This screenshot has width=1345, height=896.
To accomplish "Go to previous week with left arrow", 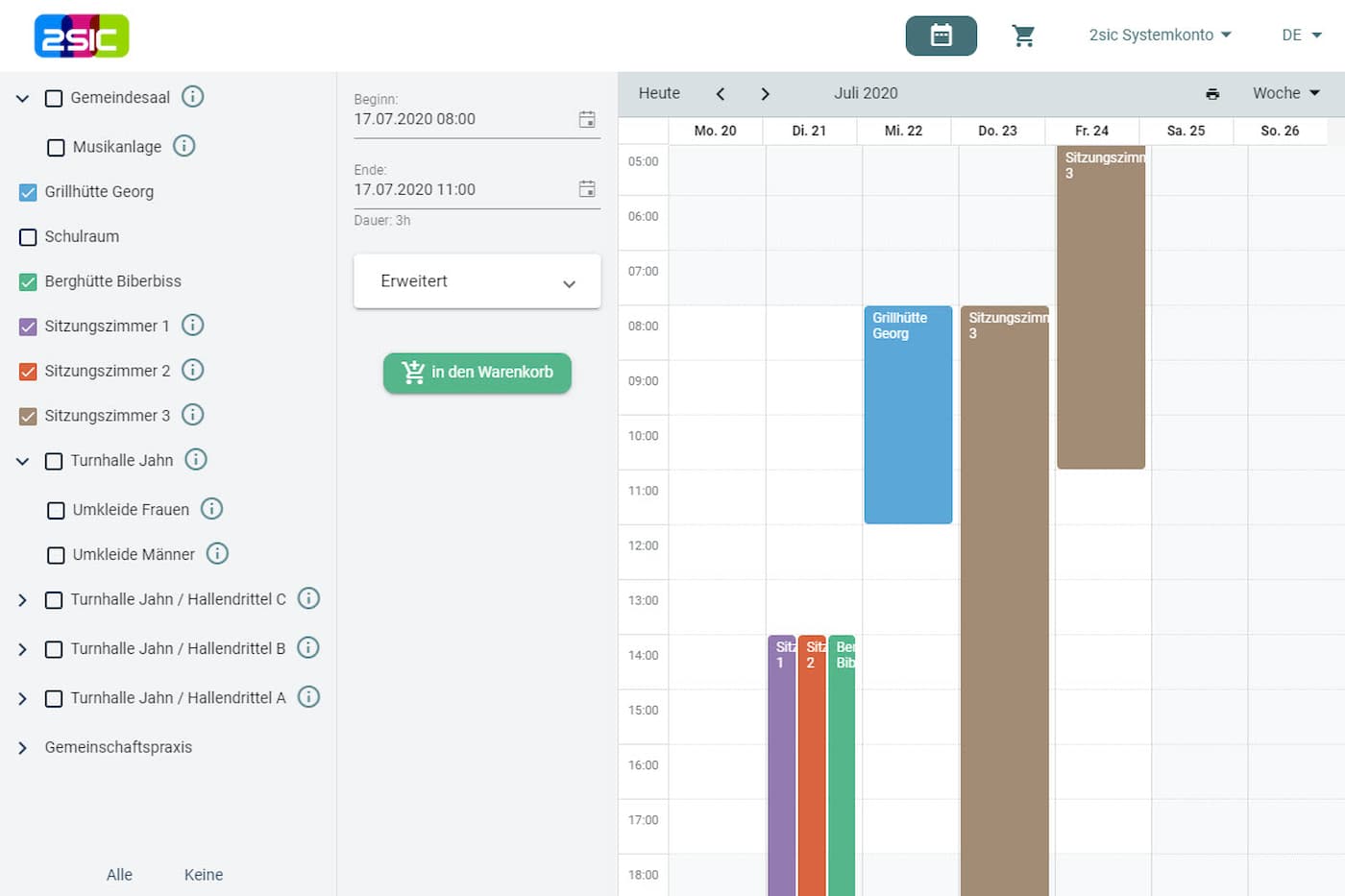I will pos(720,94).
